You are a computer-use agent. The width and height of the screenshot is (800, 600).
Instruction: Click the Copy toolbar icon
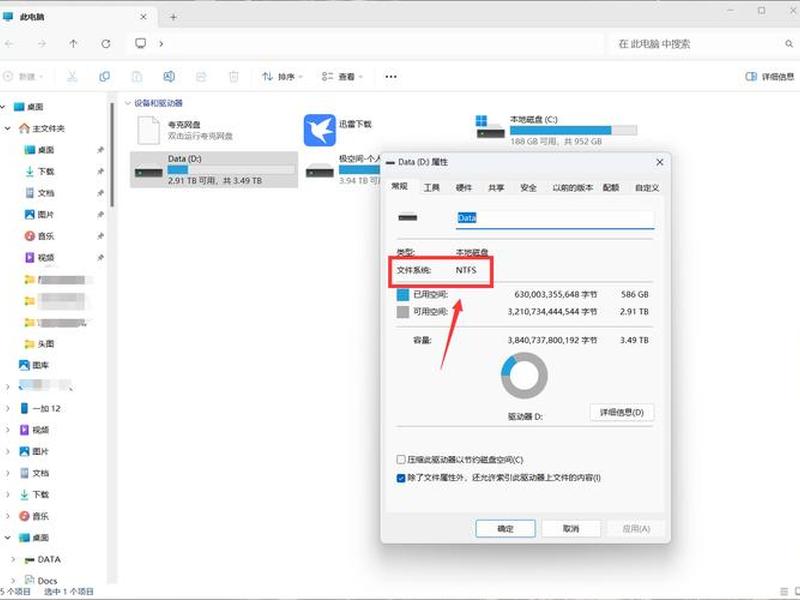click(x=105, y=77)
